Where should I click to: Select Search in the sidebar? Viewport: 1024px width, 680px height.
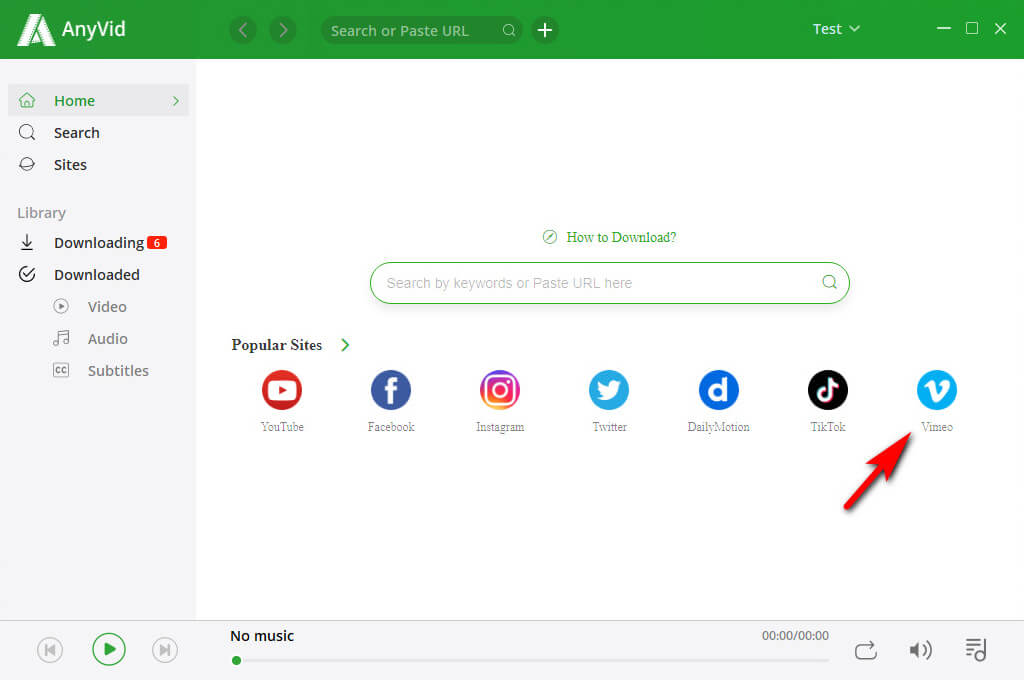pos(99,133)
